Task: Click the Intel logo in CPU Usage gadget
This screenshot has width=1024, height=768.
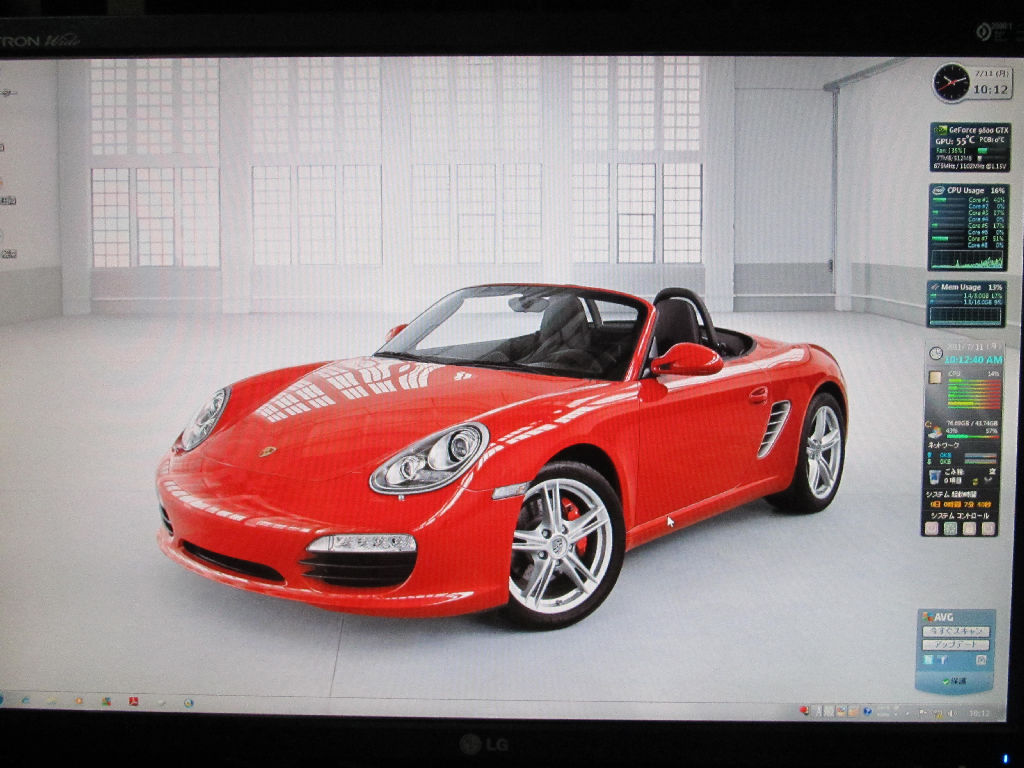Action: tap(939, 190)
